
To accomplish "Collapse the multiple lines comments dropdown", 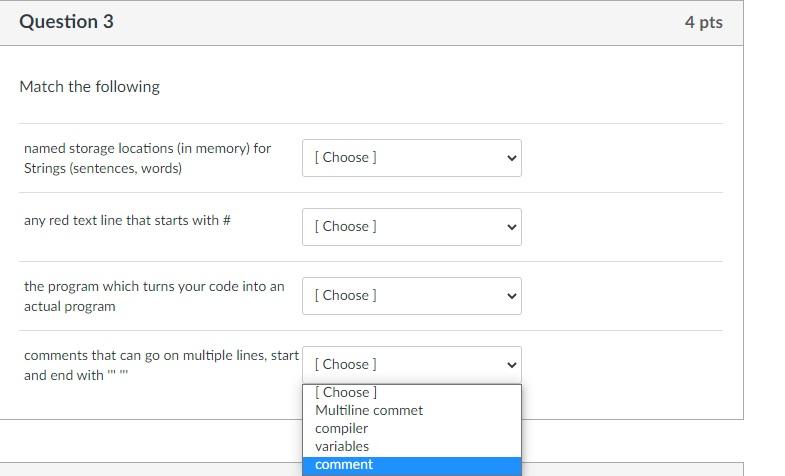I will click(412, 365).
